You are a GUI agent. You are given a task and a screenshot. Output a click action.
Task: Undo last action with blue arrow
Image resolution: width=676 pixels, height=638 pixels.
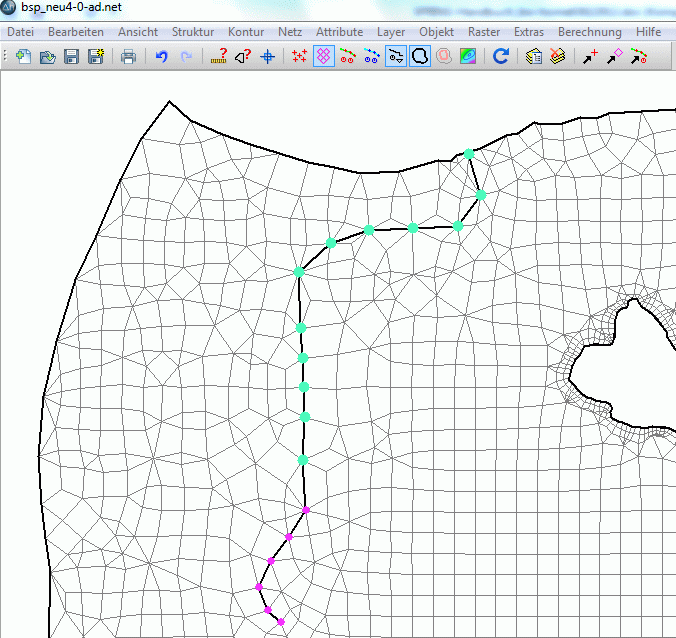click(162, 56)
